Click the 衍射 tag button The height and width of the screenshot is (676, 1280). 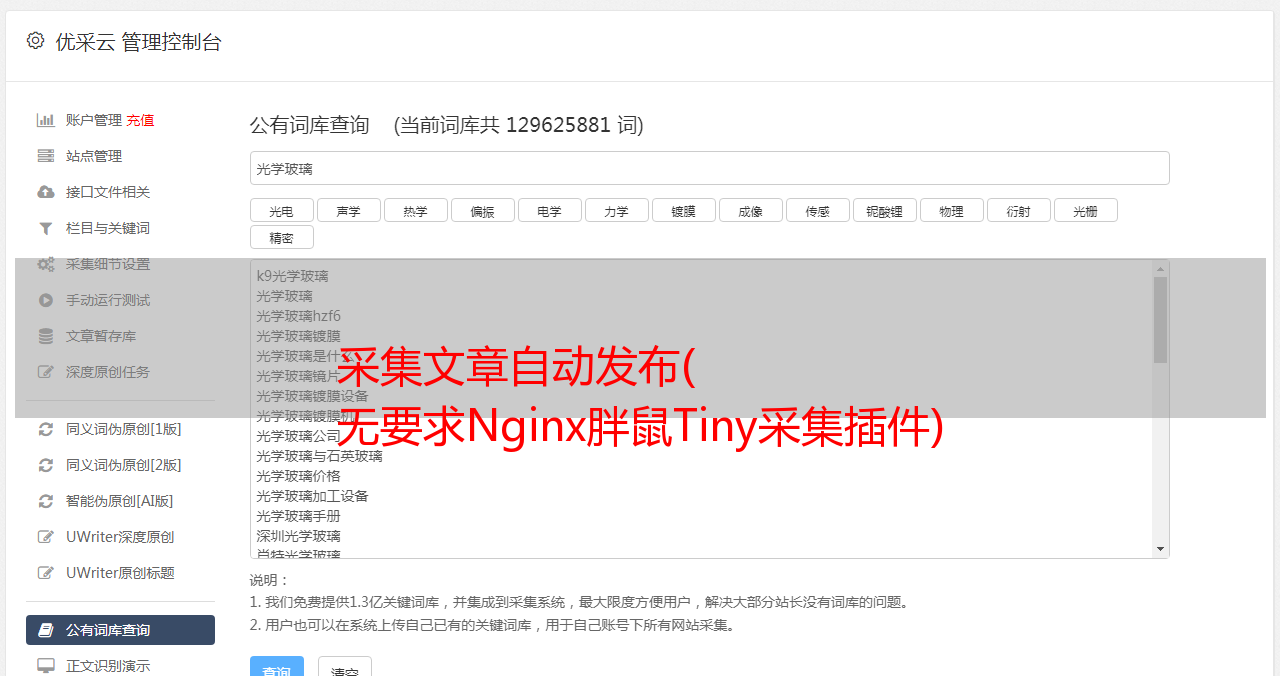1018,210
